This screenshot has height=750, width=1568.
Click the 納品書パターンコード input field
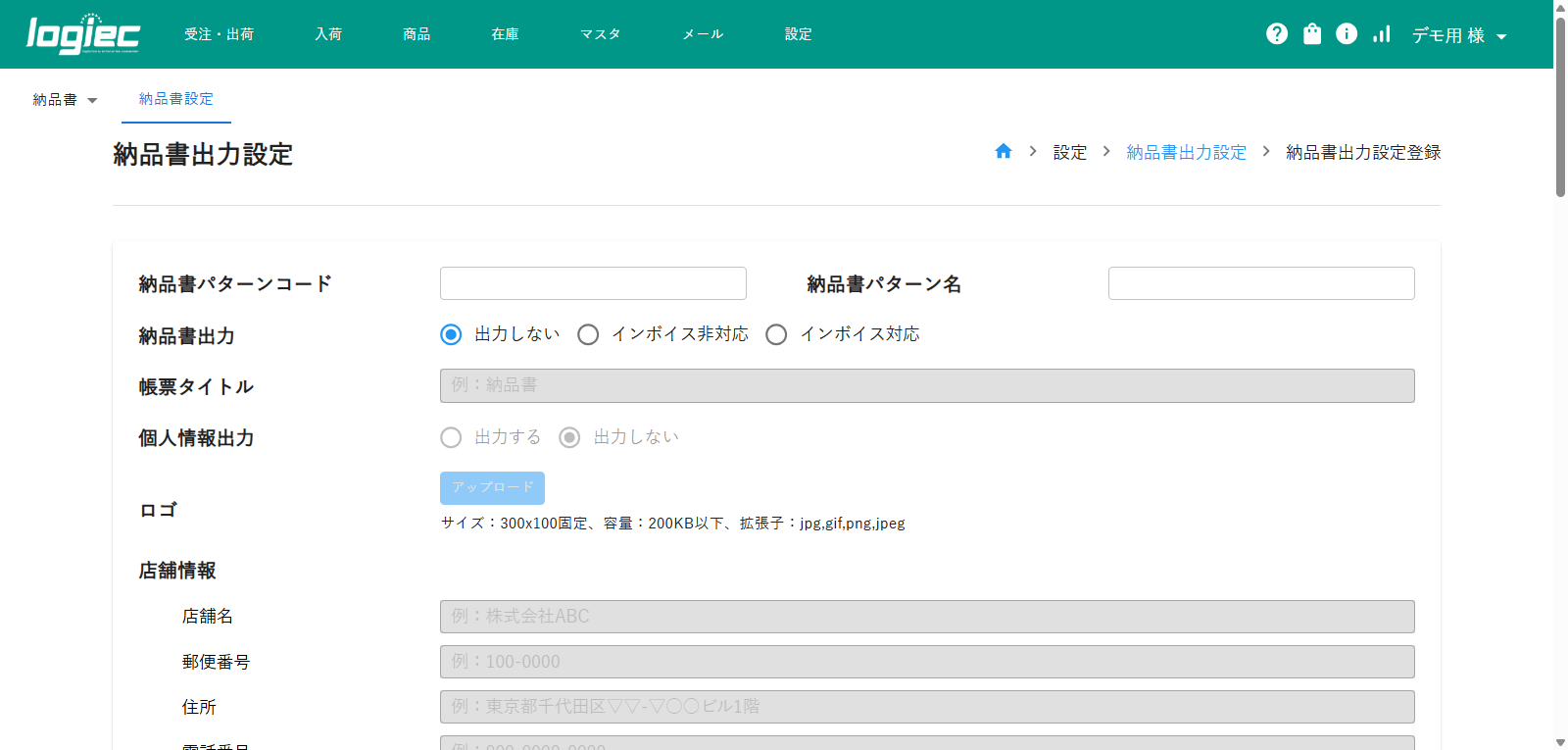pyautogui.click(x=593, y=283)
